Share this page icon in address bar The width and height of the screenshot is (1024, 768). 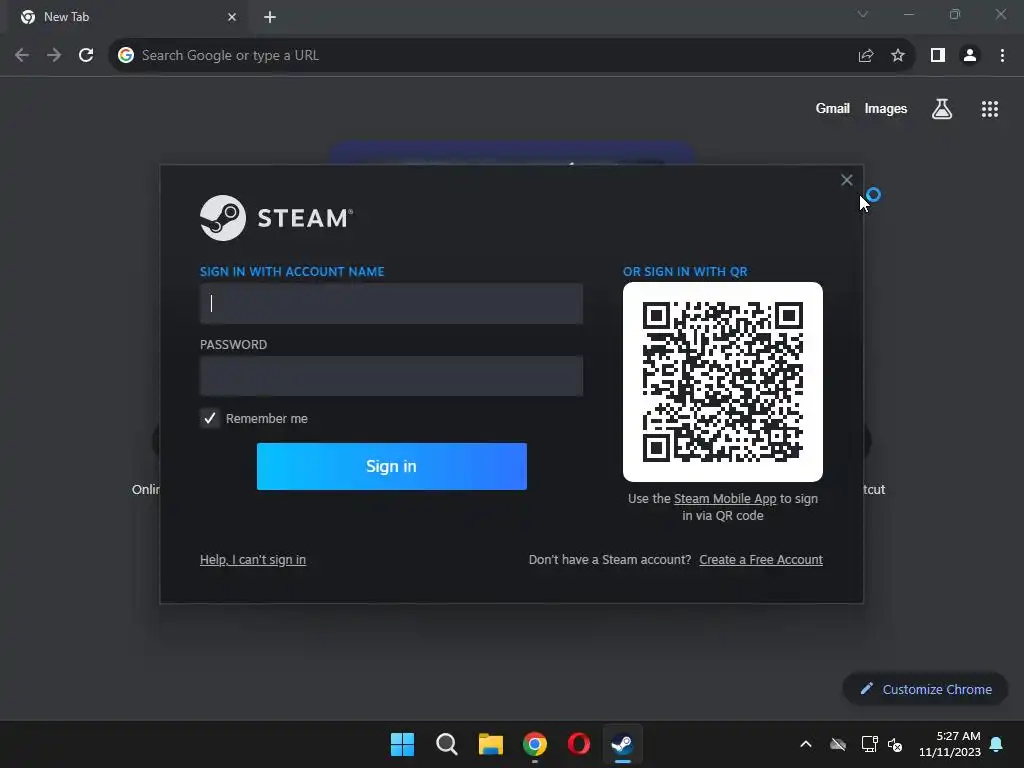(866, 56)
